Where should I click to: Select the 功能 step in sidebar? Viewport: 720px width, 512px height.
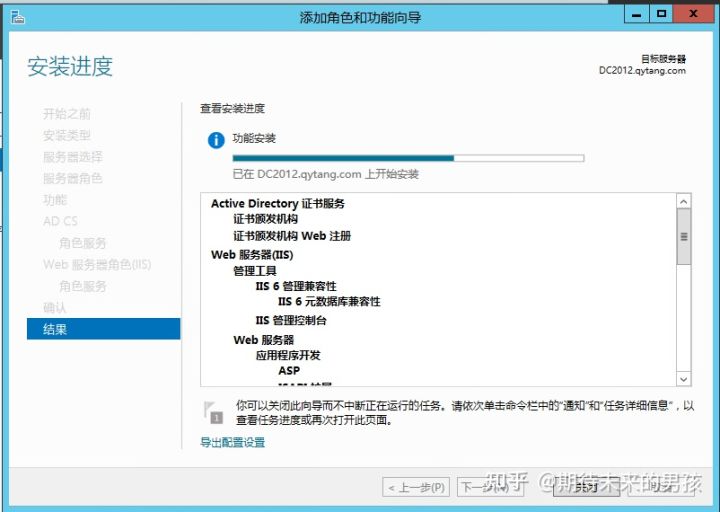pos(55,200)
